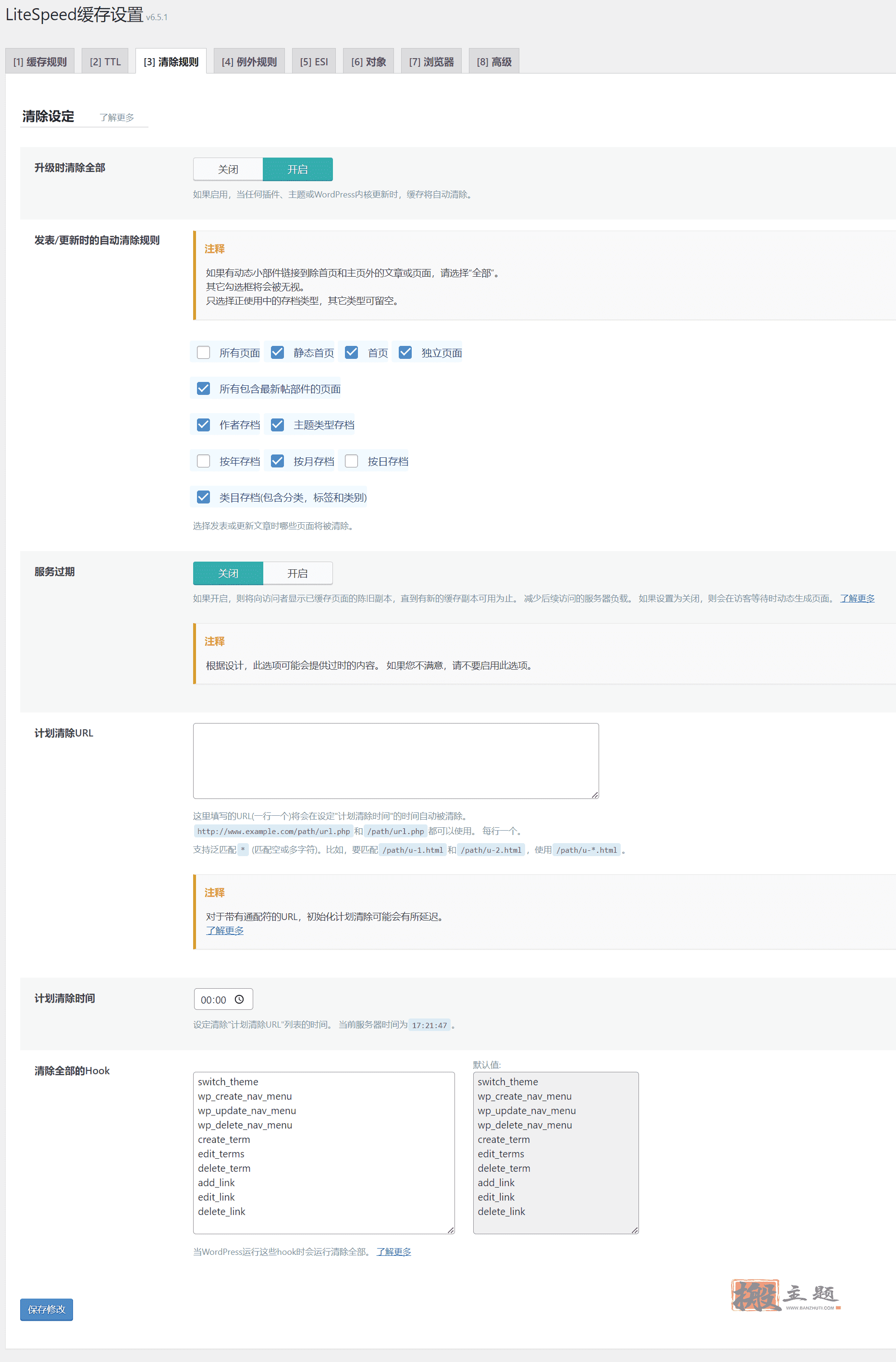This screenshot has width=896, height=1362.
Task: Go to the [7] 浏览器 tab
Action: [431, 61]
